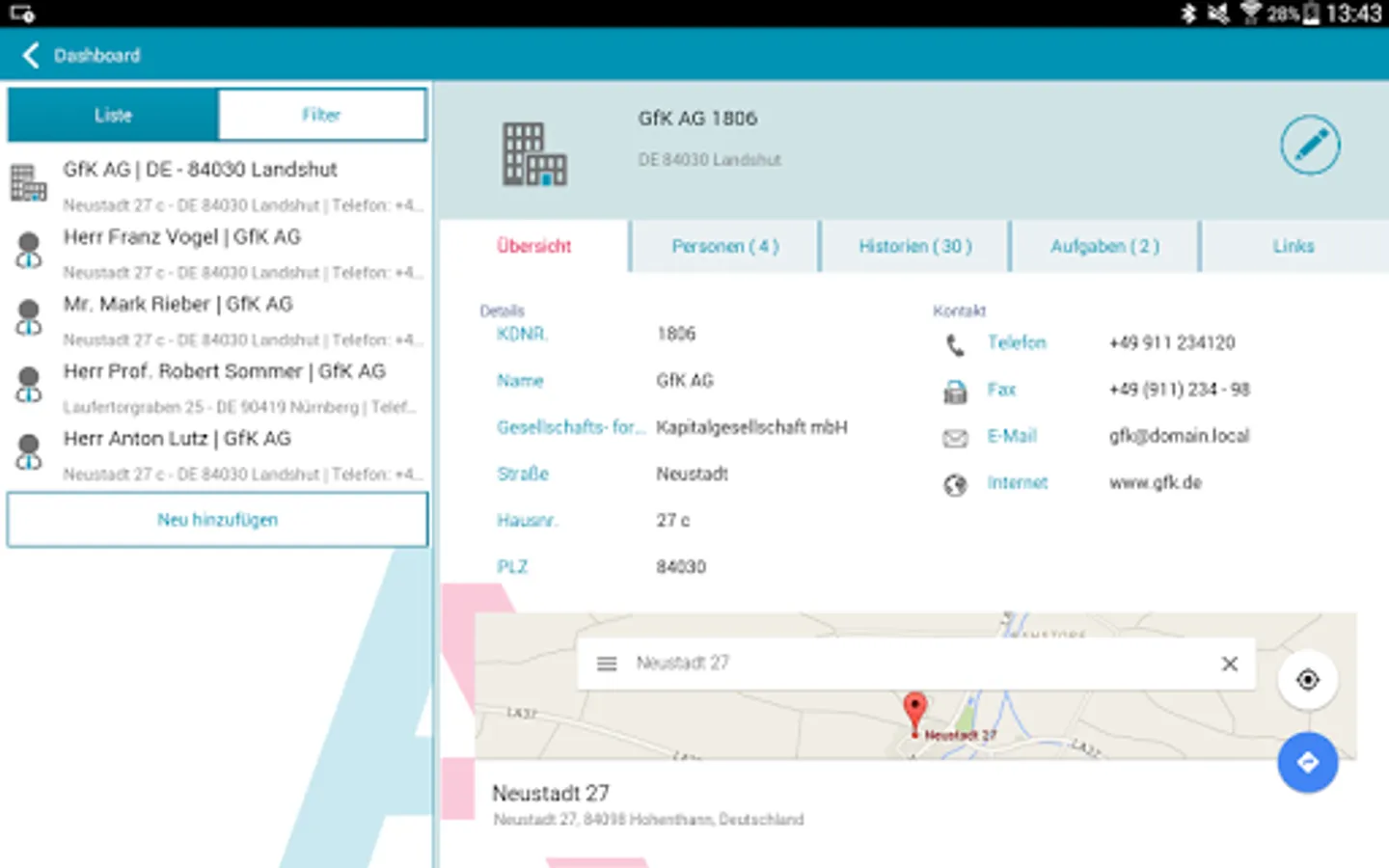Screen dimensions: 1389x868
Task: Click person icon next to Herr Prof. Robert Sommer
Action: coord(29,385)
